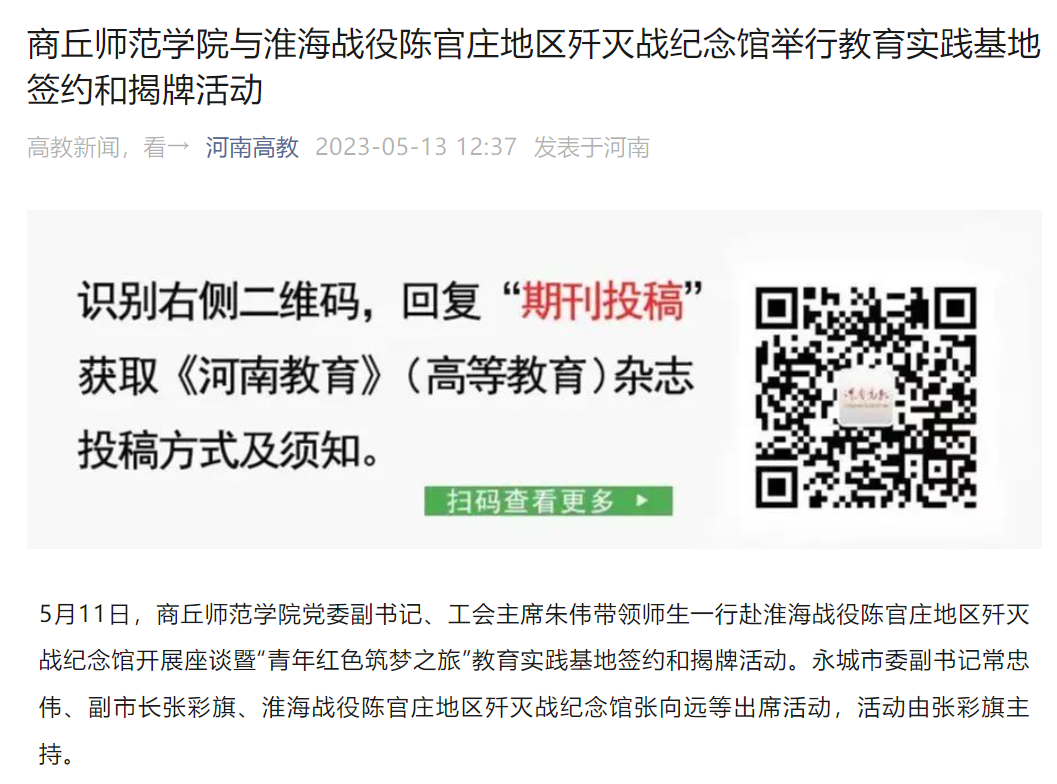Click the article headline starting with 商丘师范学院

pyautogui.click(x=534, y=67)
